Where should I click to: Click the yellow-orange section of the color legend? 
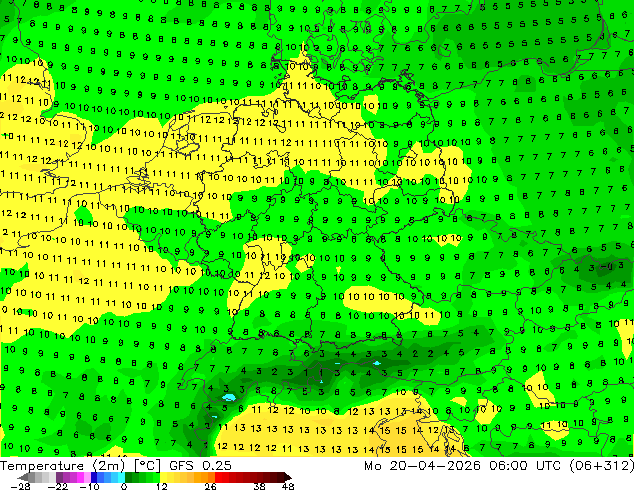pos(187,477)
